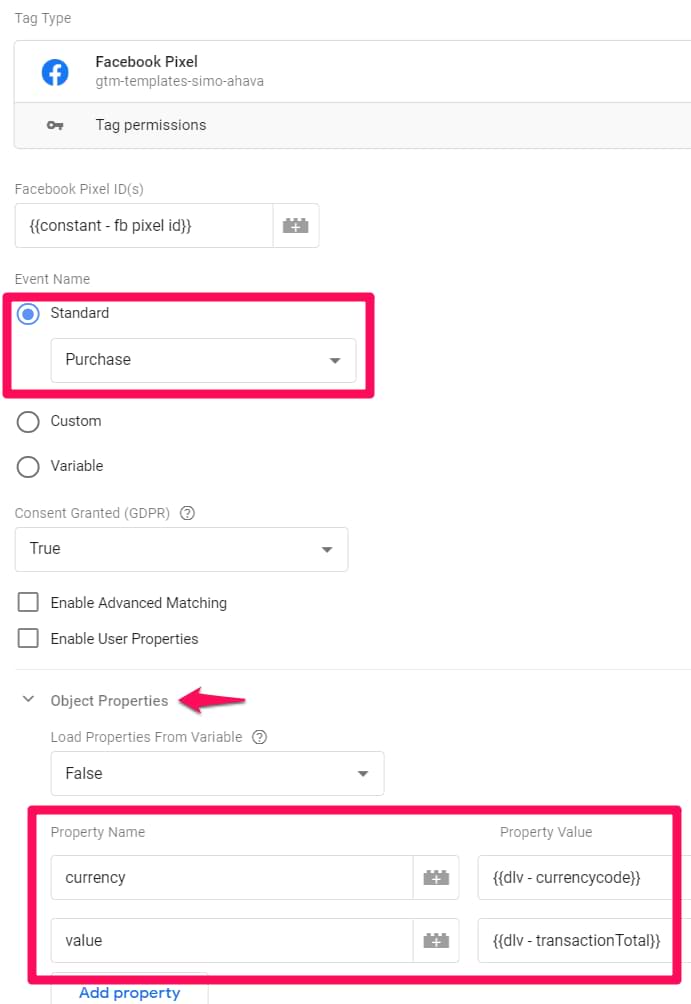
Task: Click the variable picker next to value property
Action: [x=436, y=940]
